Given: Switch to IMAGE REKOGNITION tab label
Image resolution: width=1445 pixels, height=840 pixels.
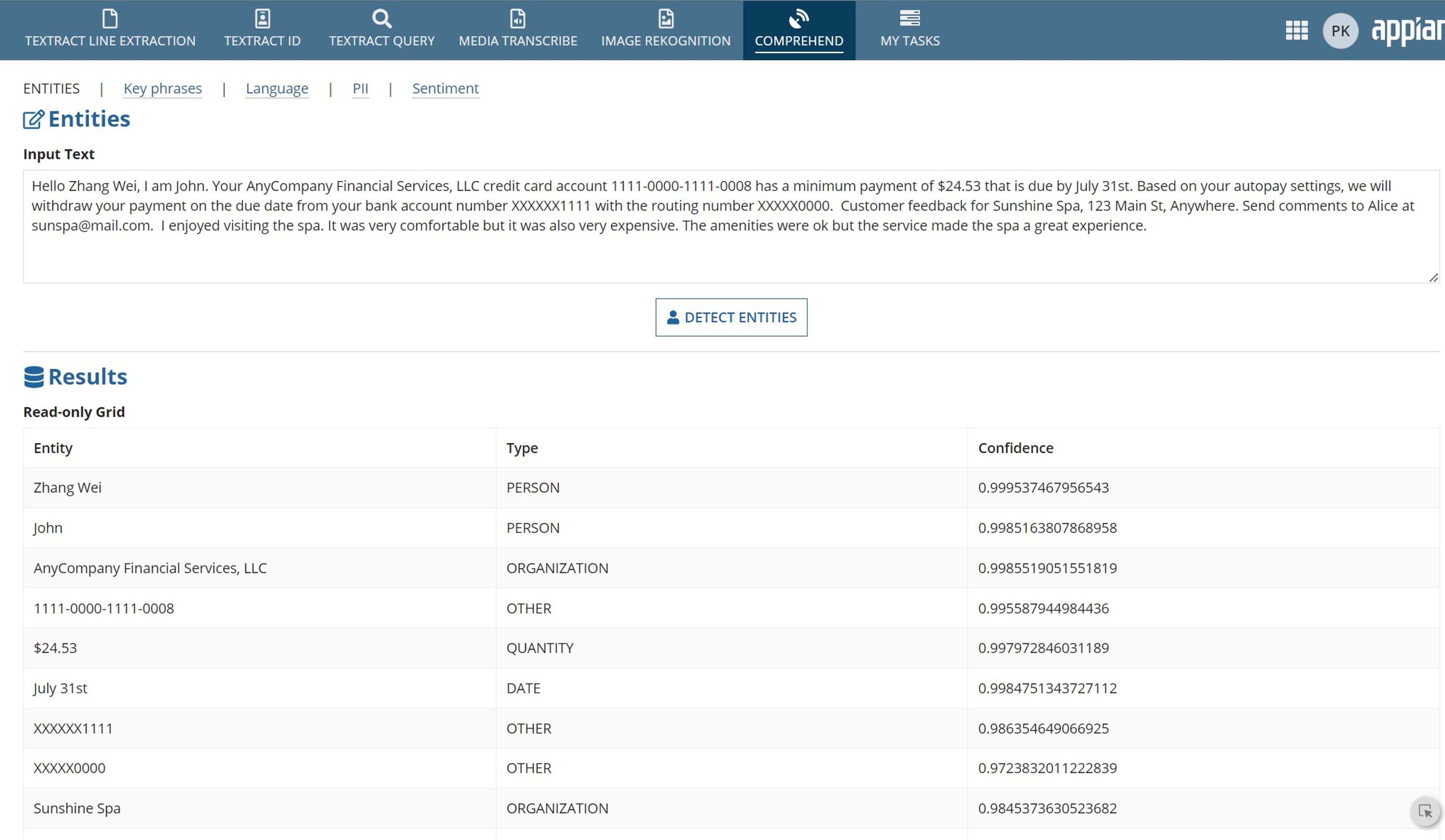Looking at the screenshot, I should point(666,41).
